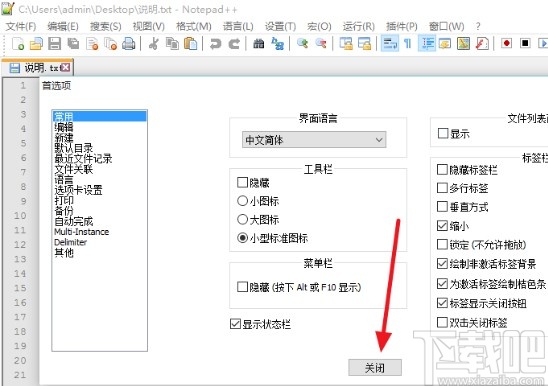Open the 文件(F) menu

[x=21, y=26]
